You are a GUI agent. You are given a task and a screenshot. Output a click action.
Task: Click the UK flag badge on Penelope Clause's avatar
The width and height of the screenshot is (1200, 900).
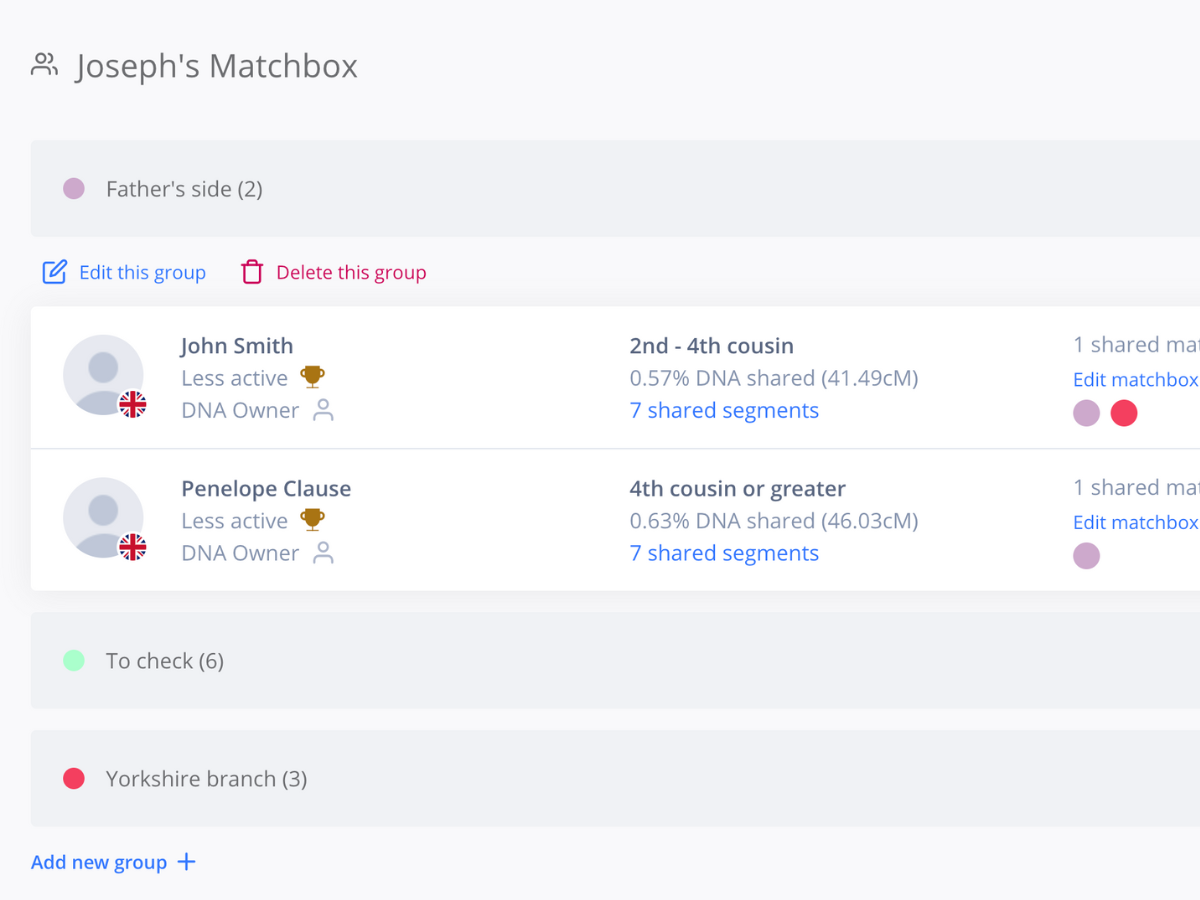[x=133, y=547]
